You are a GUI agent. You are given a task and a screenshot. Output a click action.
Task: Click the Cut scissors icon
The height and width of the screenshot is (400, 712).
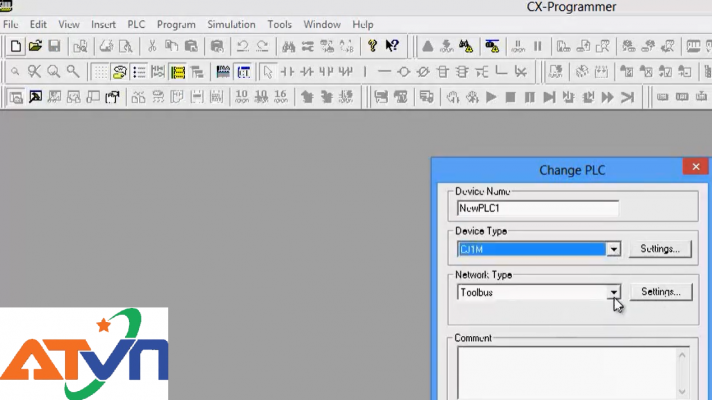pyautogui.click(x=152, y=46)
